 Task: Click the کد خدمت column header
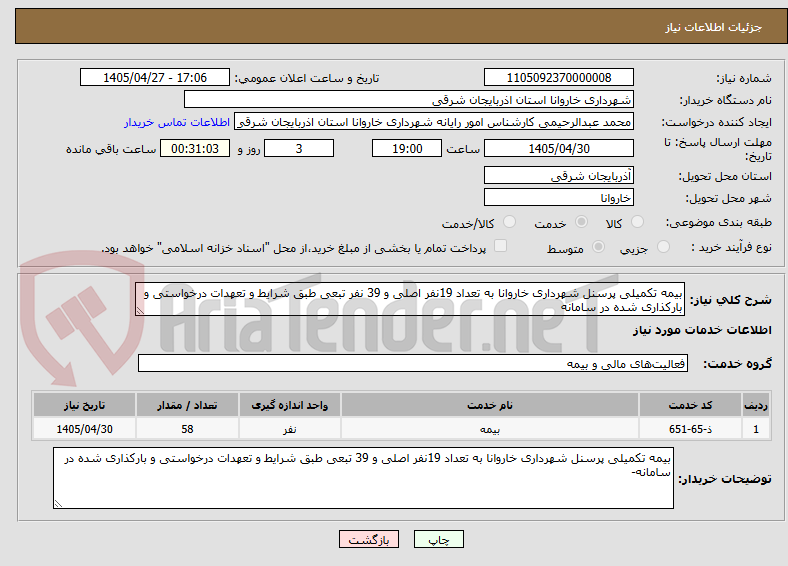[x=691, y=405]
